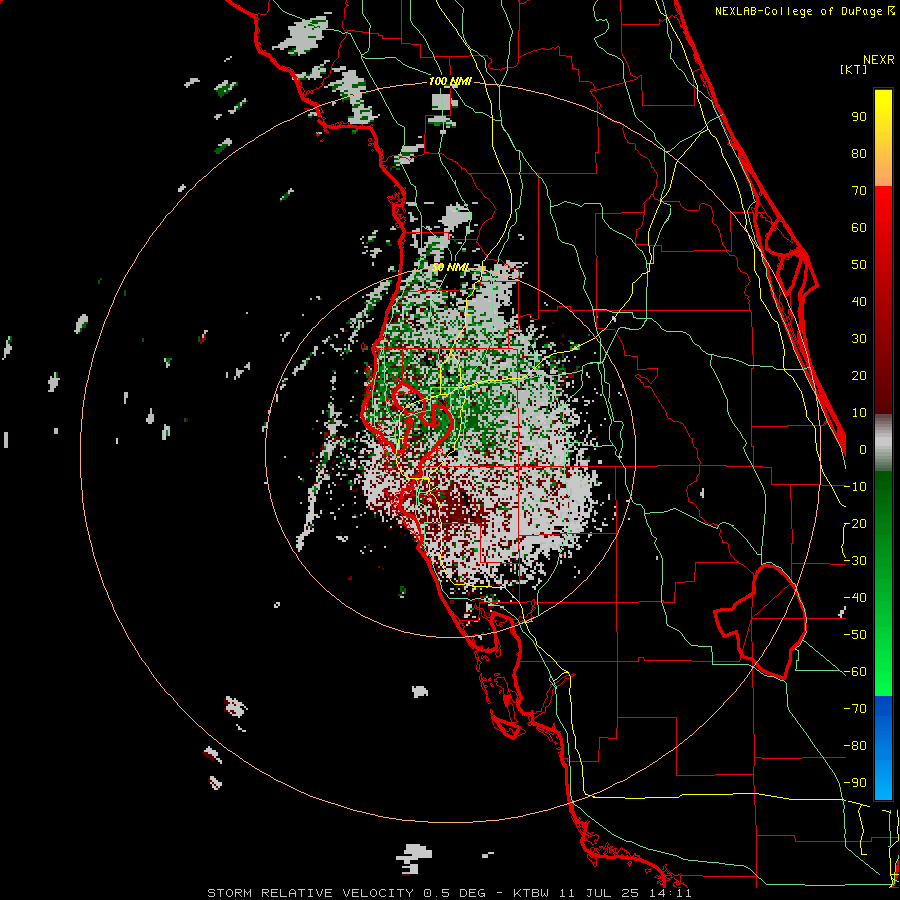Screen dimensions: 900x900
Task: Click the positive 90 knots scale label
Action: [859, 117]
